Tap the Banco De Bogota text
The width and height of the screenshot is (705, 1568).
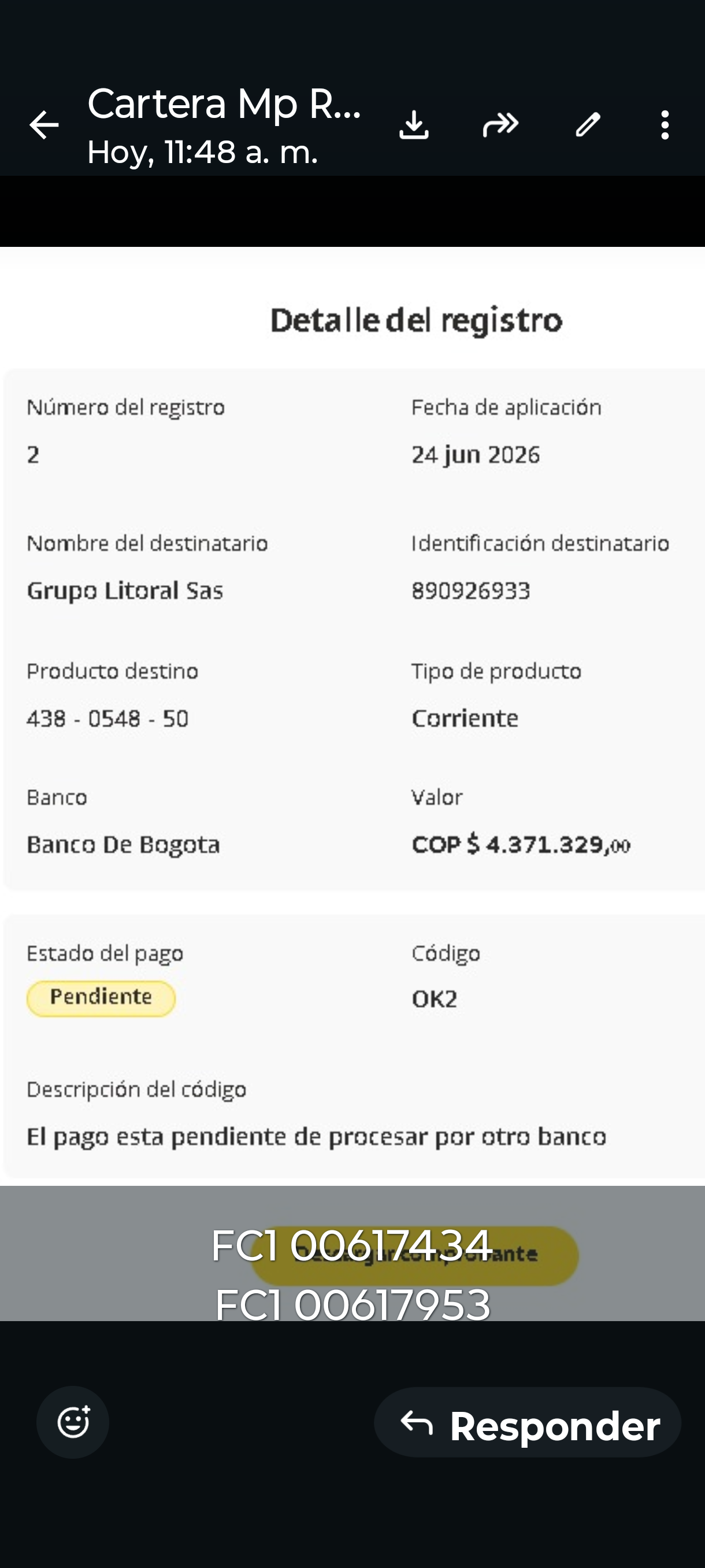123,845
